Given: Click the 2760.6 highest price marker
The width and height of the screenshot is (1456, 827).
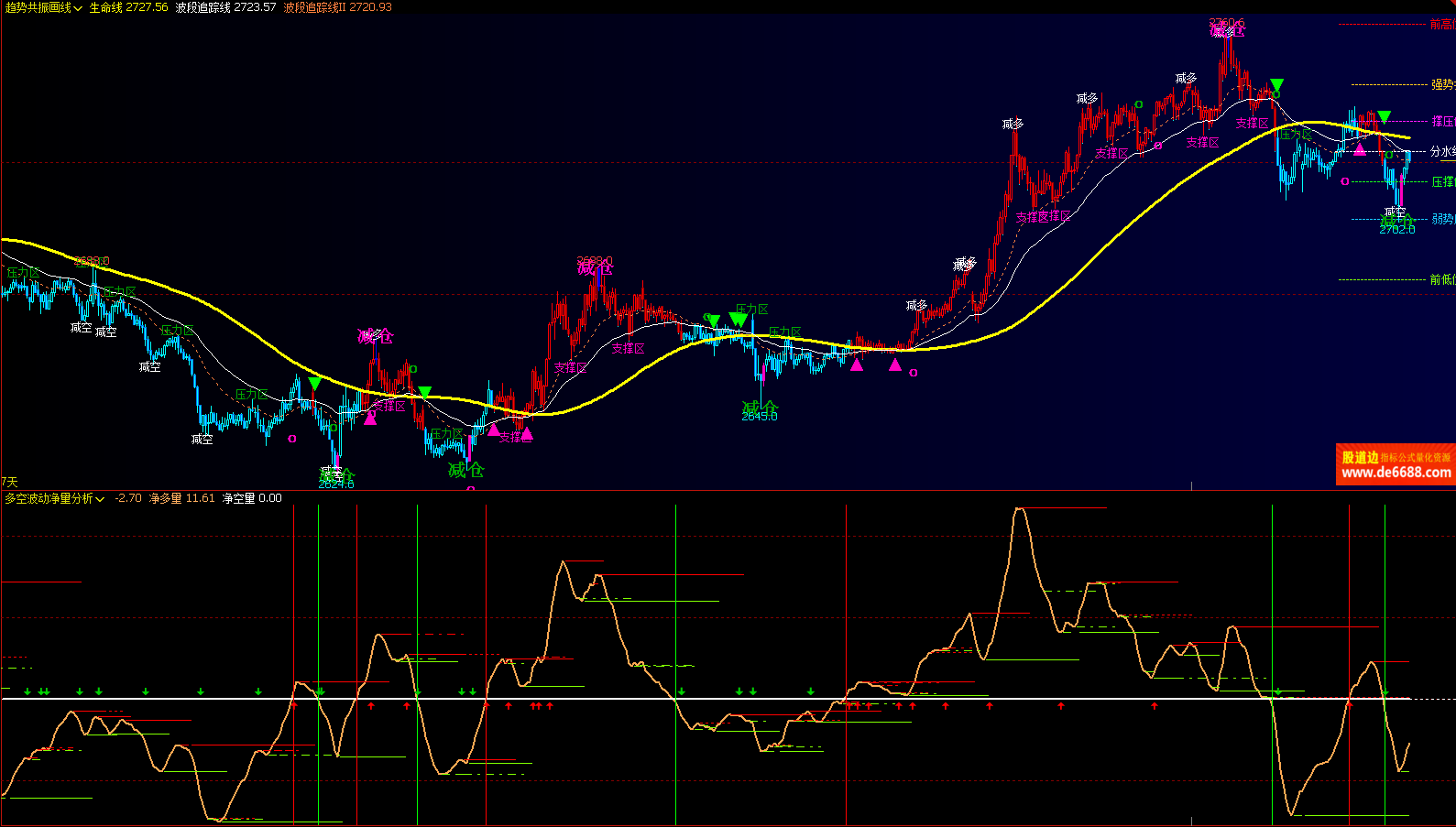Looking at the screenshot, I should pos(1226,23).
